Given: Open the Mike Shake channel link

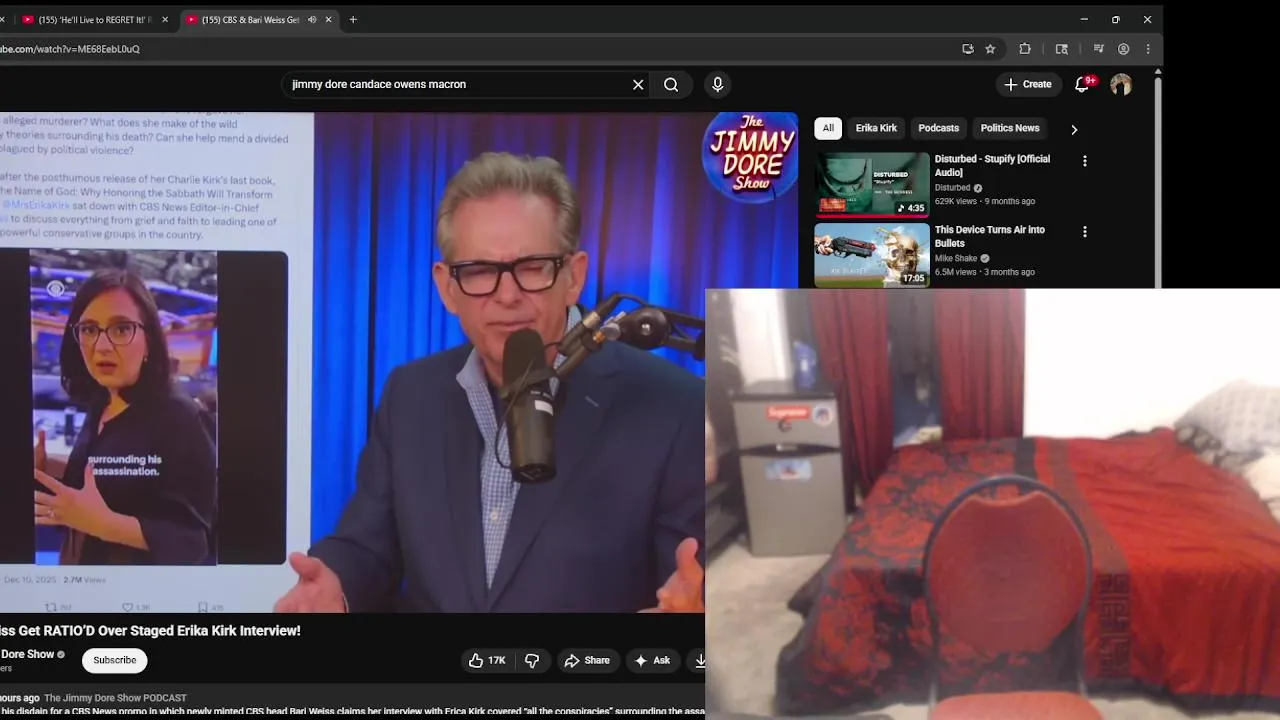Looking at the screenshot, I should [x=956, y=258].
